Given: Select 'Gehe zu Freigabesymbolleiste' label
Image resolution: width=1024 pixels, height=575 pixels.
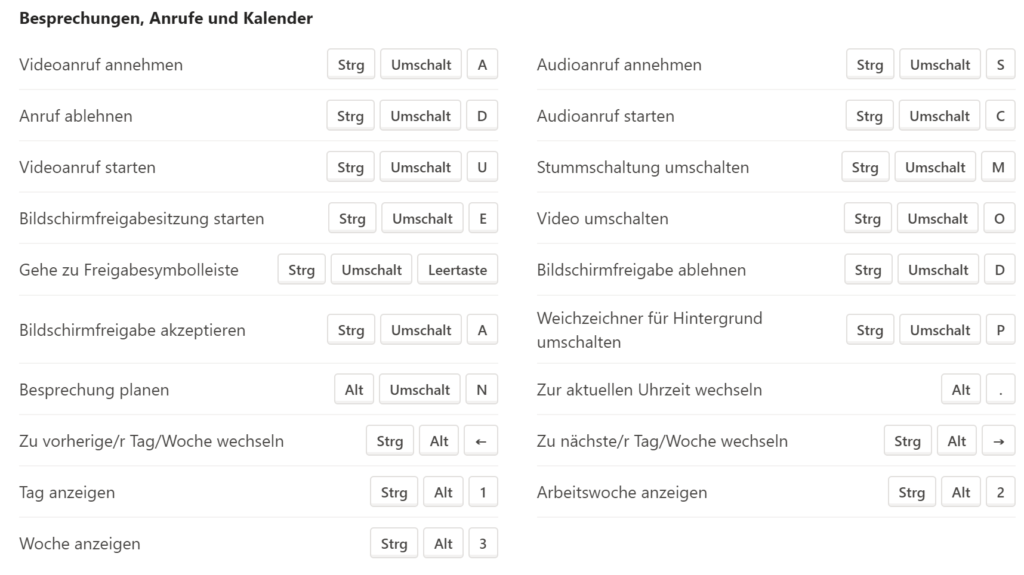Looking at the screenshot, I should click(x=129, y=270).
